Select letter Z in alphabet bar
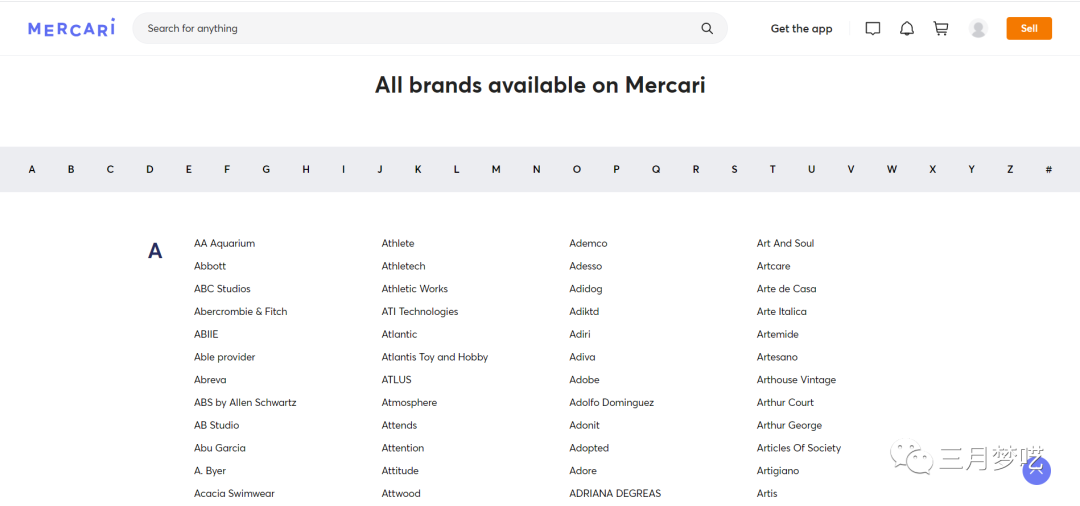1080x506 pixels. pyautogui.click(x=1010, y=170)
